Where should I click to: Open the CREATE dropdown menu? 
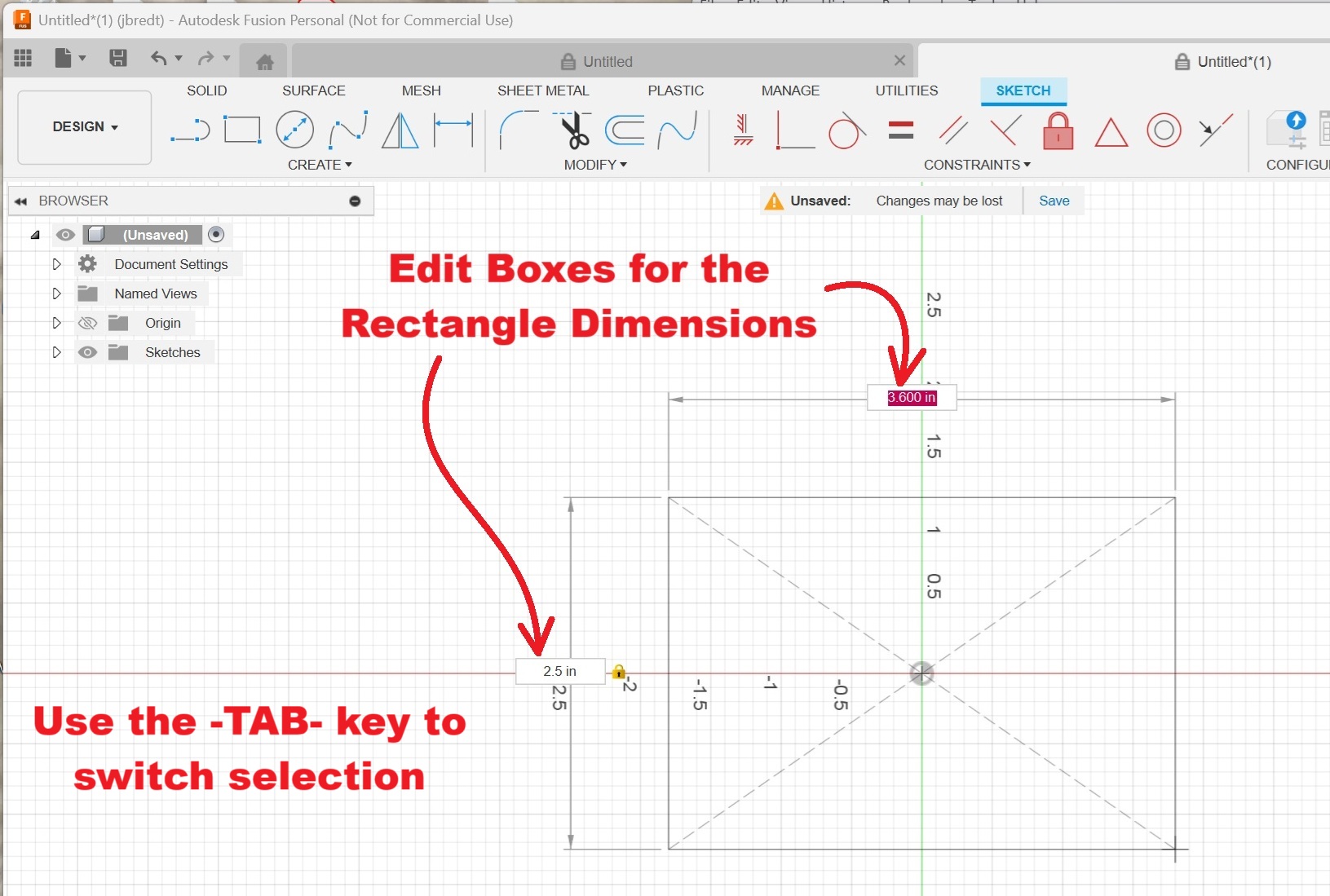click(x=320, y=165)
